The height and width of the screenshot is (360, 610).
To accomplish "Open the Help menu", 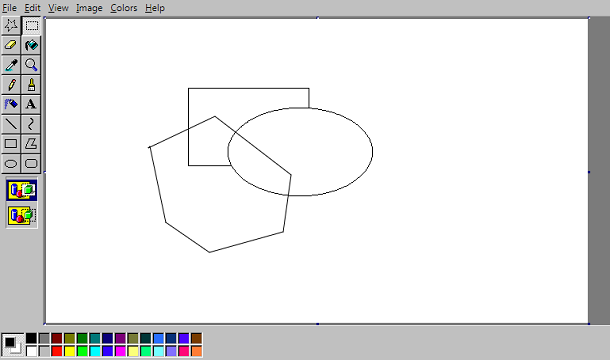I will pos(155,8).
